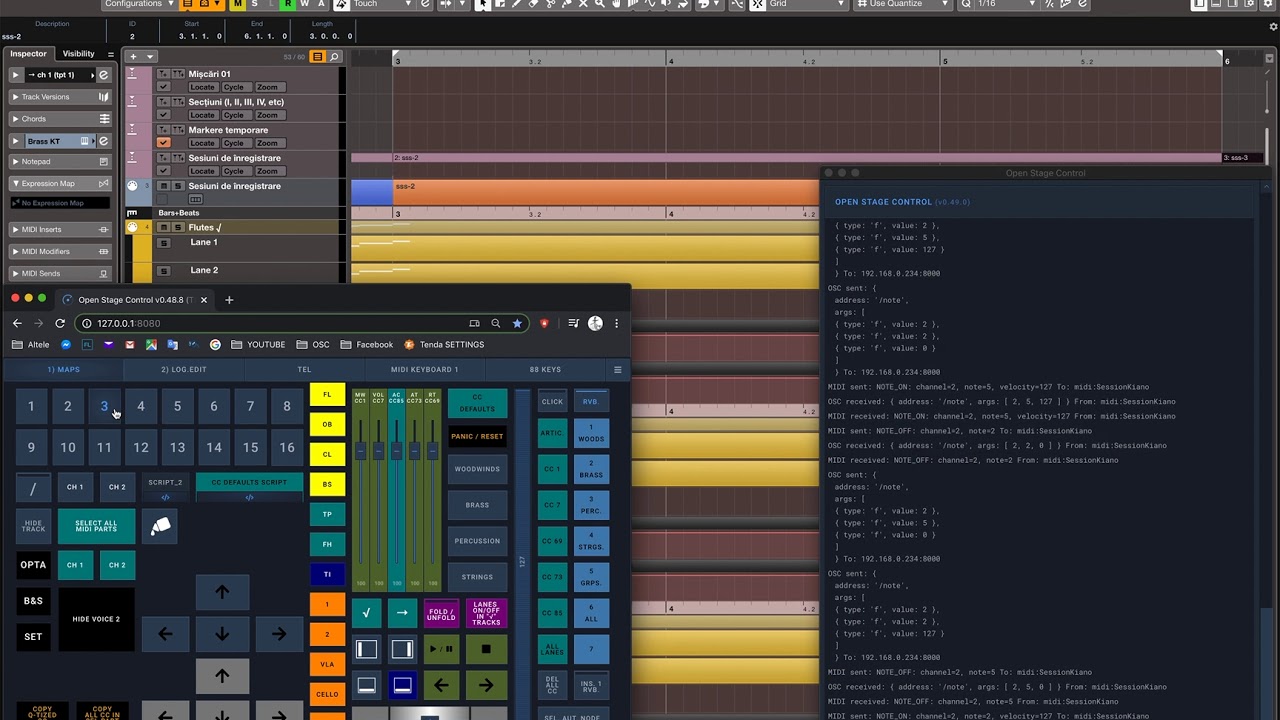Open the browser zoom magnifier icon
1280x720 pixels.
point(495,323)
